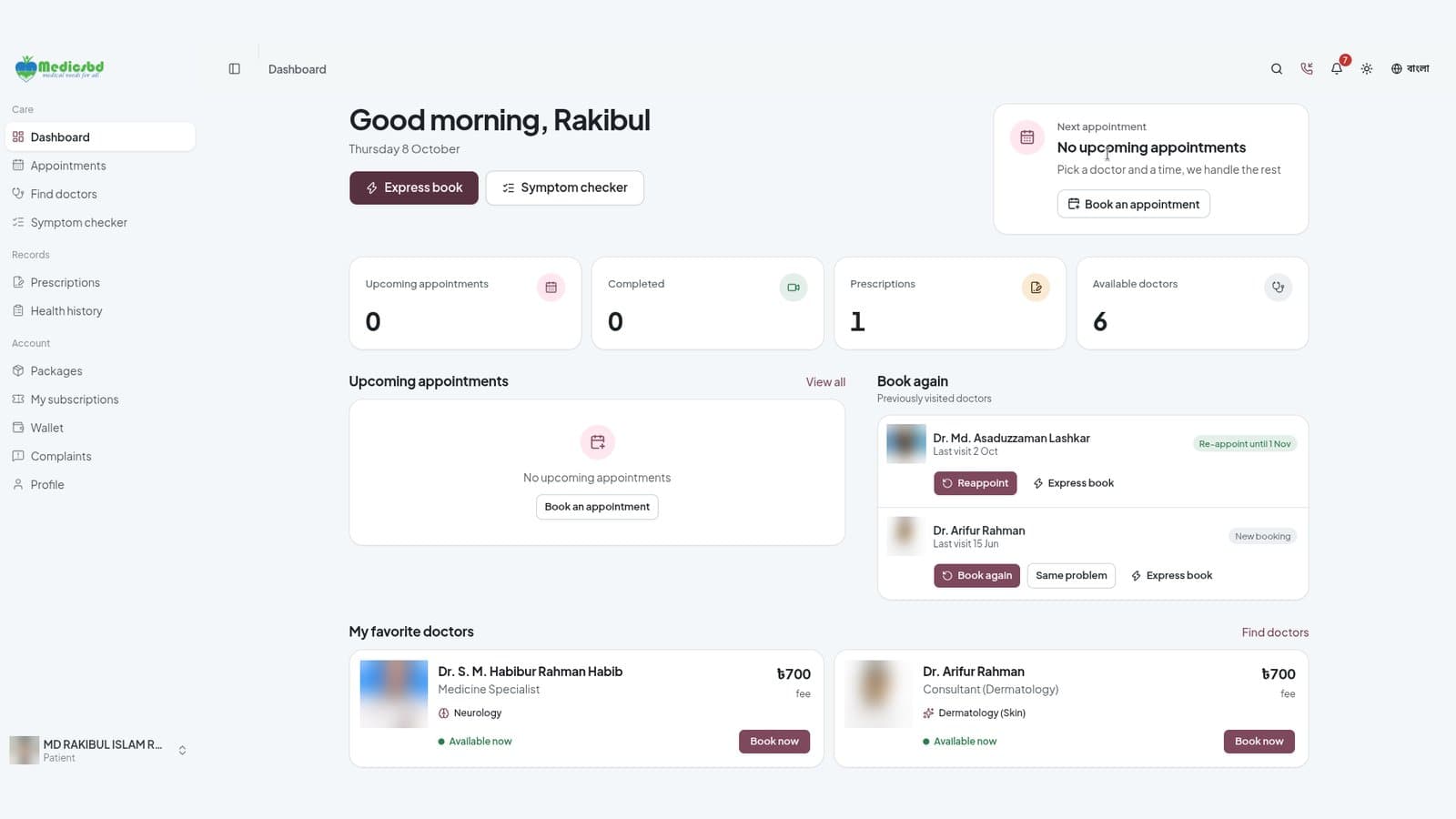Click Book an appointment in empty upcoming panel
Viewport: 1456px width, 819px height.
pos(597,507)
